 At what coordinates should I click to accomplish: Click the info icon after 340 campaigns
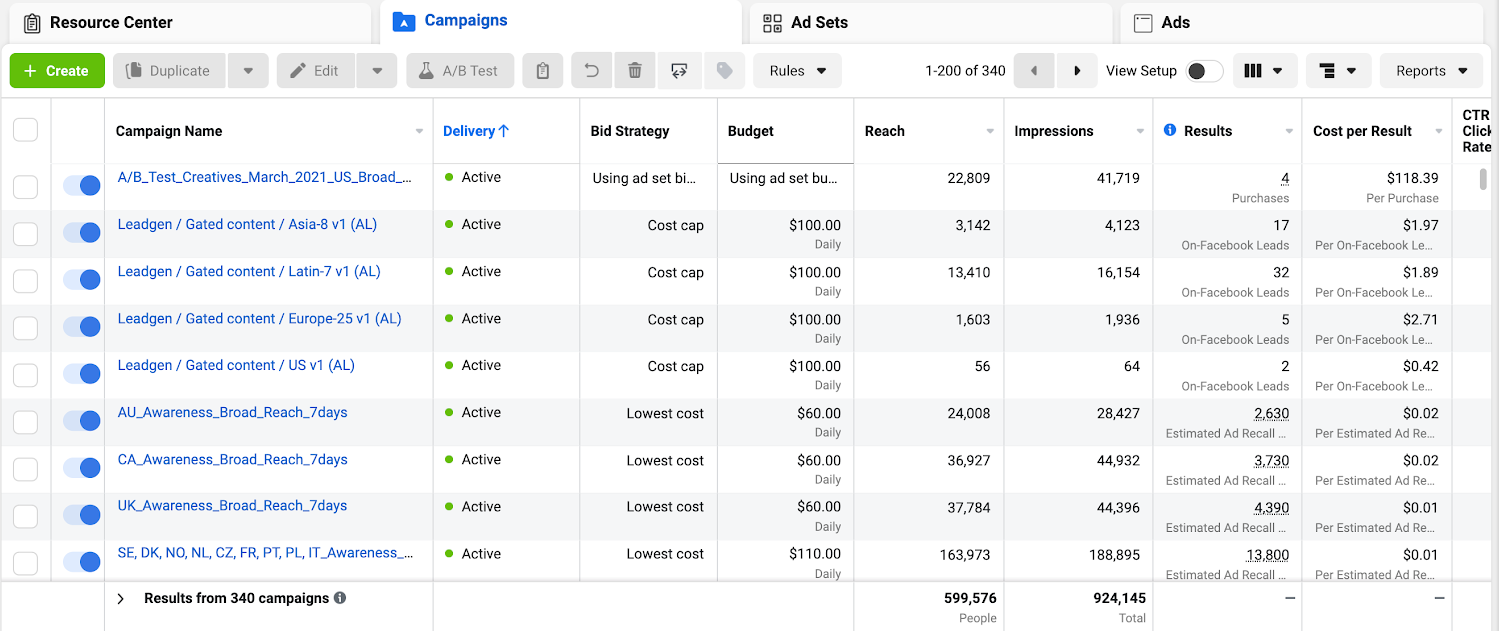340,598
